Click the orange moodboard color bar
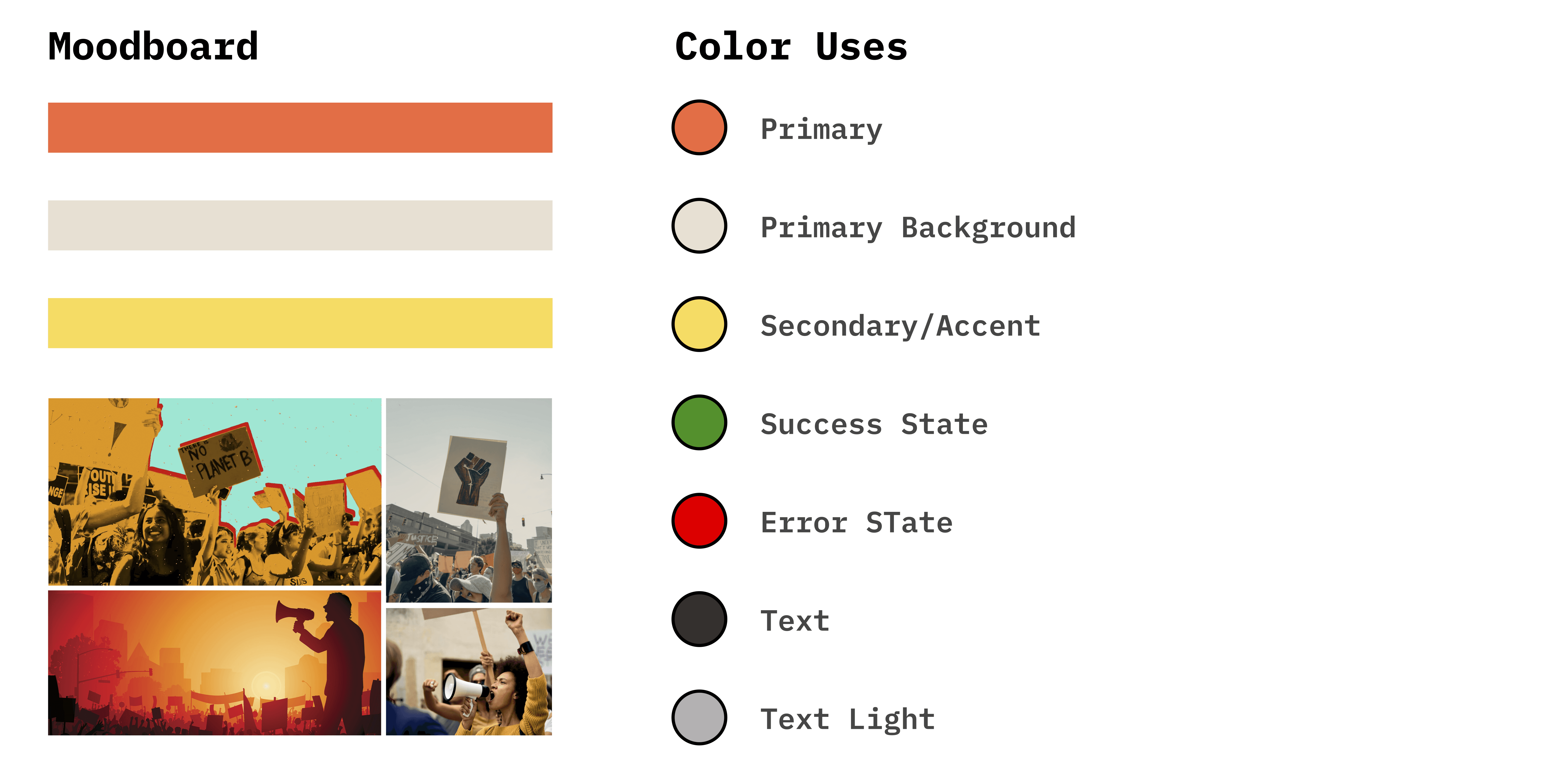1568x762 pixels. click(300, 128)
